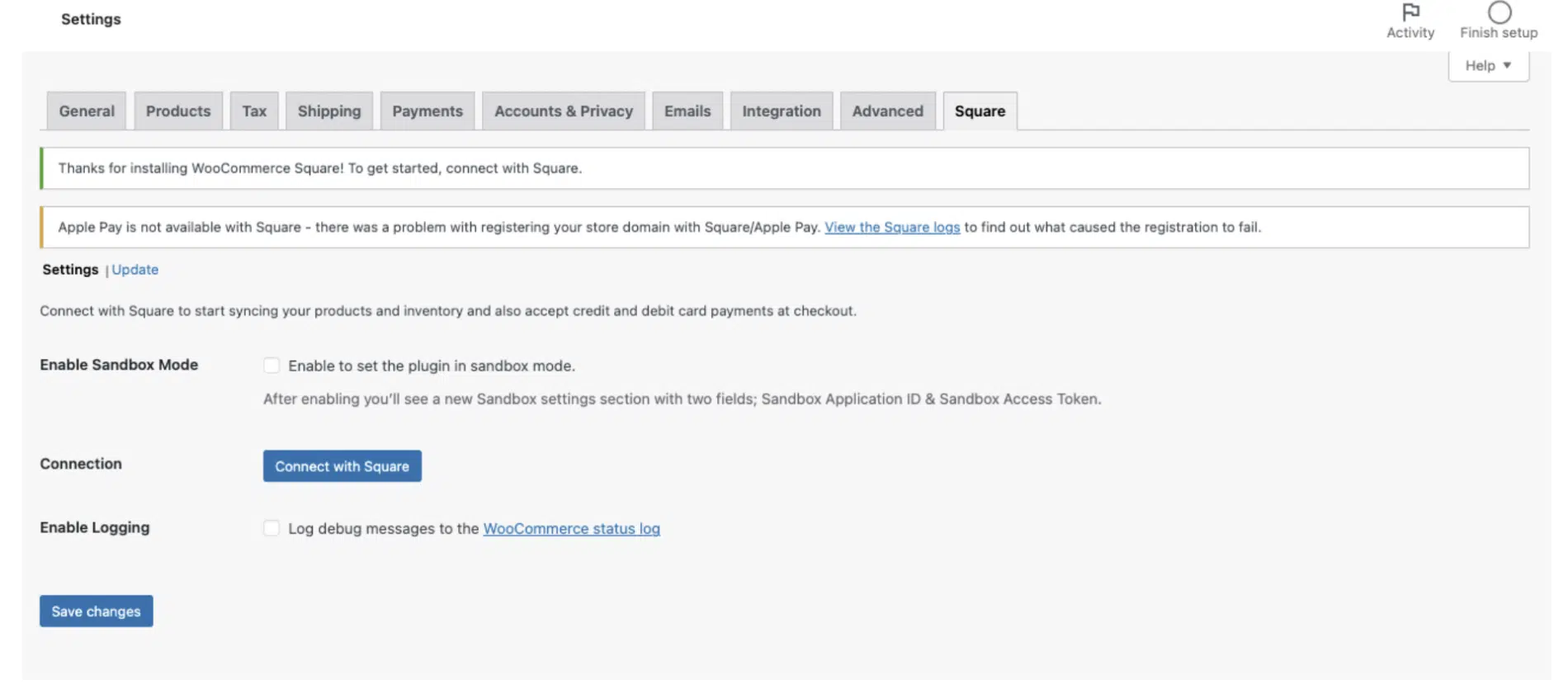Follow the WooCommerce status log link

click(x=571, y=529)
